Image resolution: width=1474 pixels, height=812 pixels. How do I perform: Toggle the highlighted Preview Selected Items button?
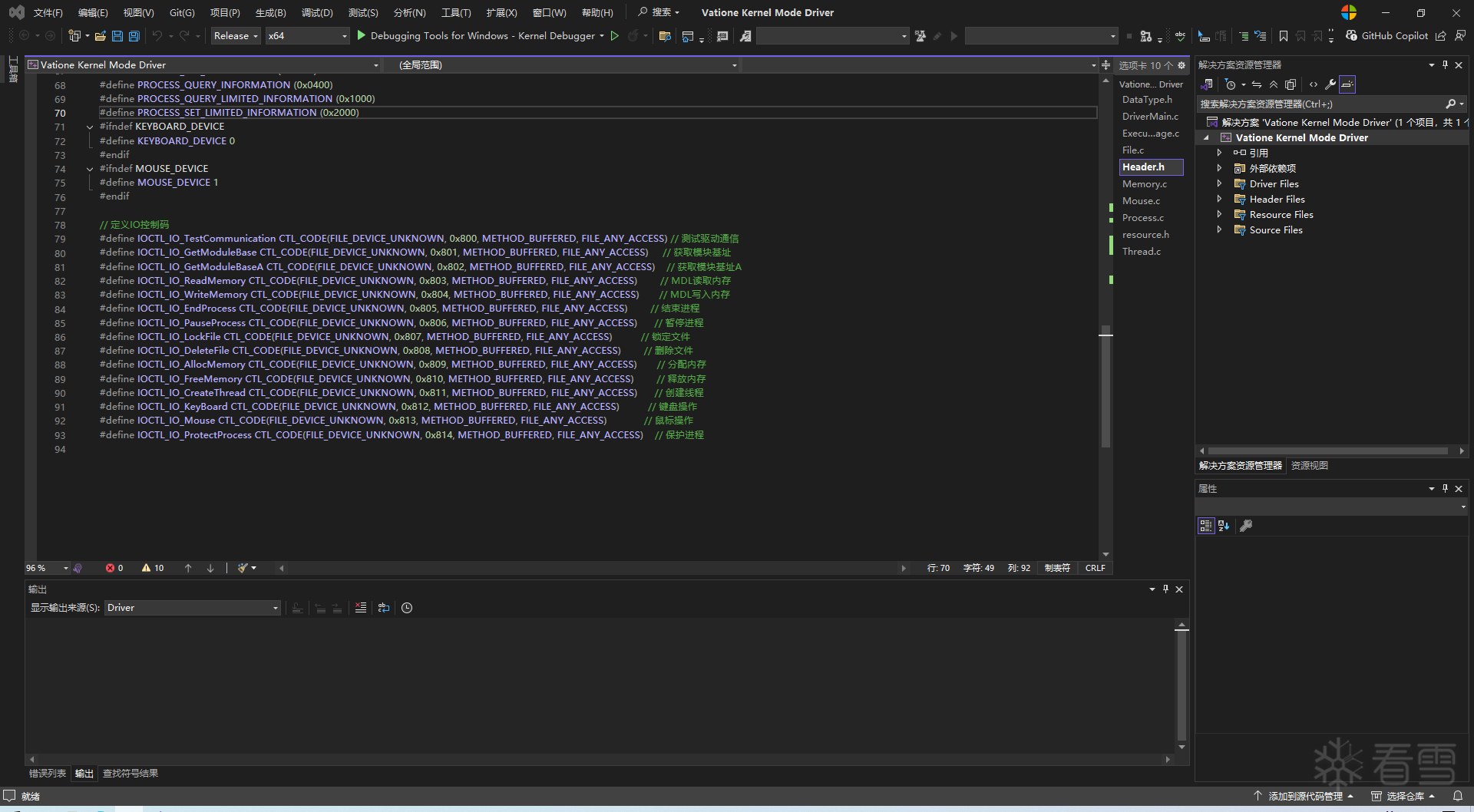coord(1347,84)
